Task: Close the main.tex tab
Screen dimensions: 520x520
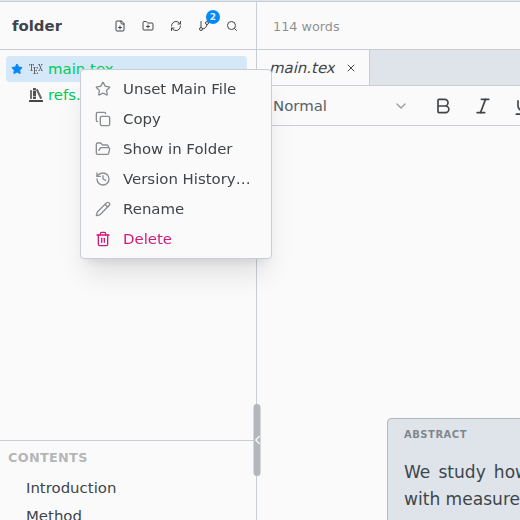Action: [351, 68]
